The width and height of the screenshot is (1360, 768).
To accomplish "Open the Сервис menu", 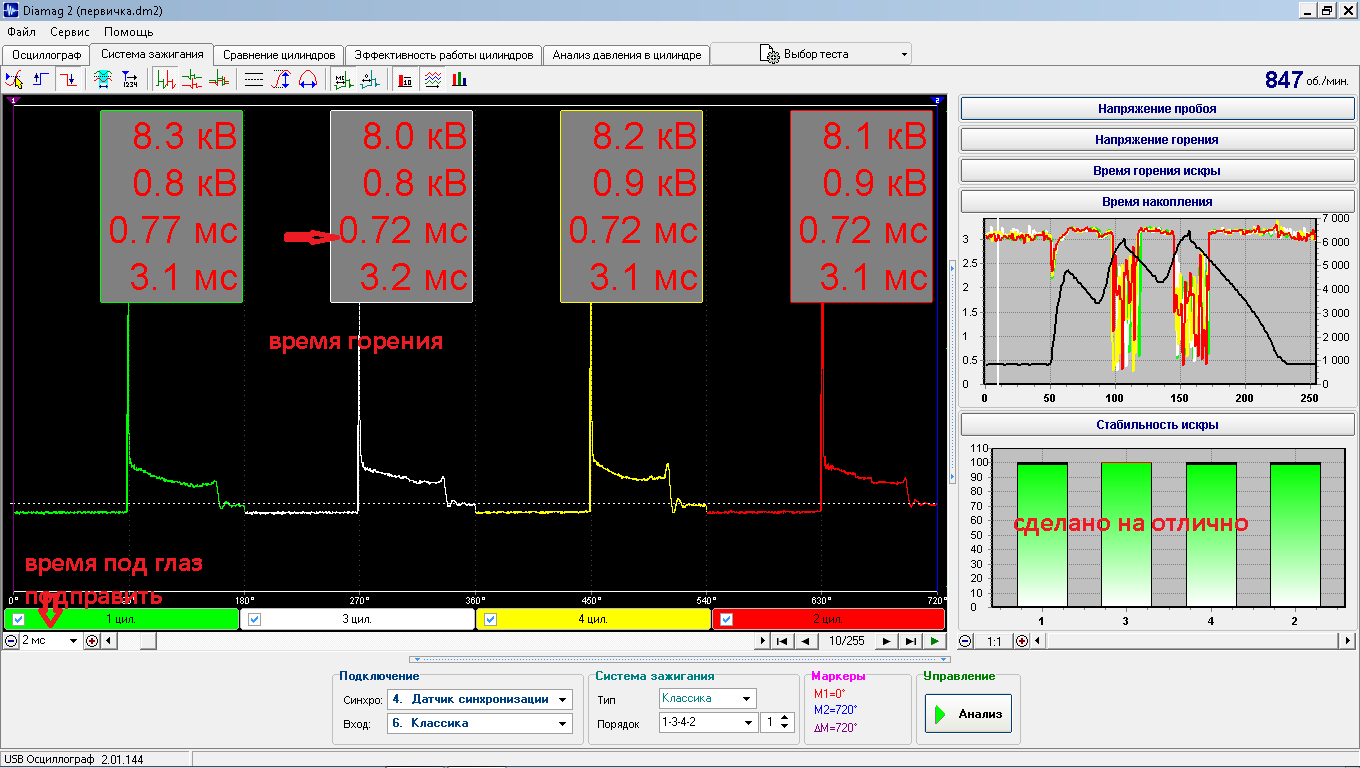I will tap(70, 32).
